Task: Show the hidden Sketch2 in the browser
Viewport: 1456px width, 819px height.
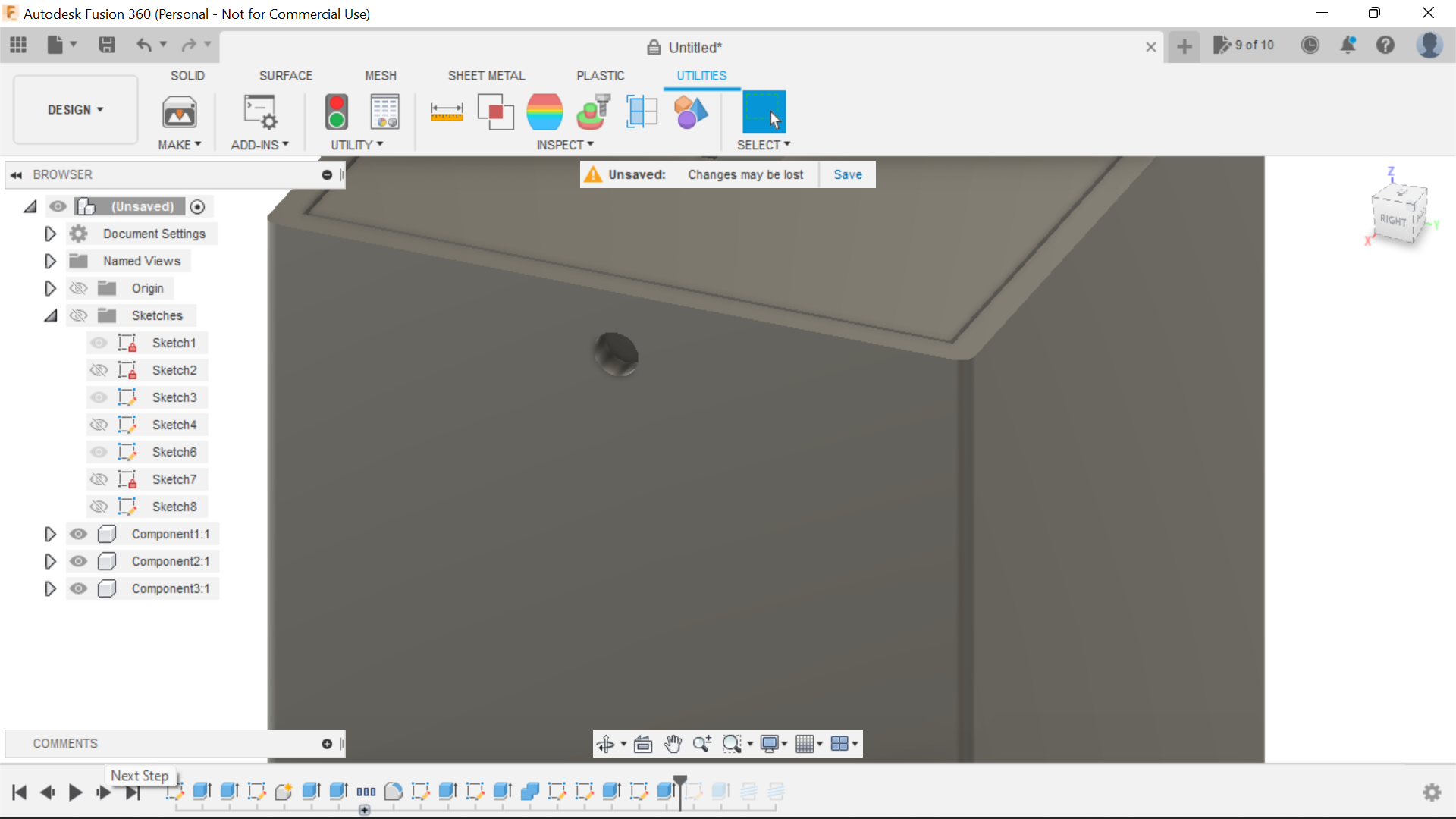Action: point(99,370)
